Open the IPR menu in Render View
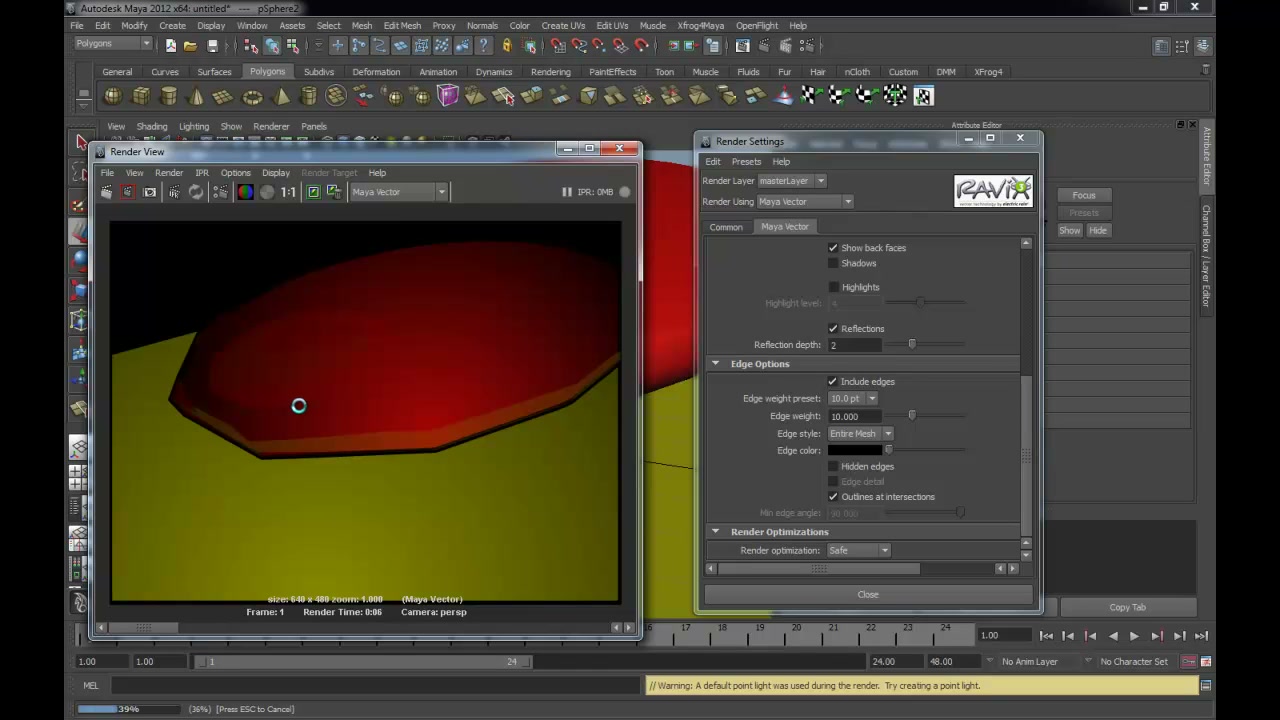Viewport: 1280px width, 720px height. pos(202,172)
